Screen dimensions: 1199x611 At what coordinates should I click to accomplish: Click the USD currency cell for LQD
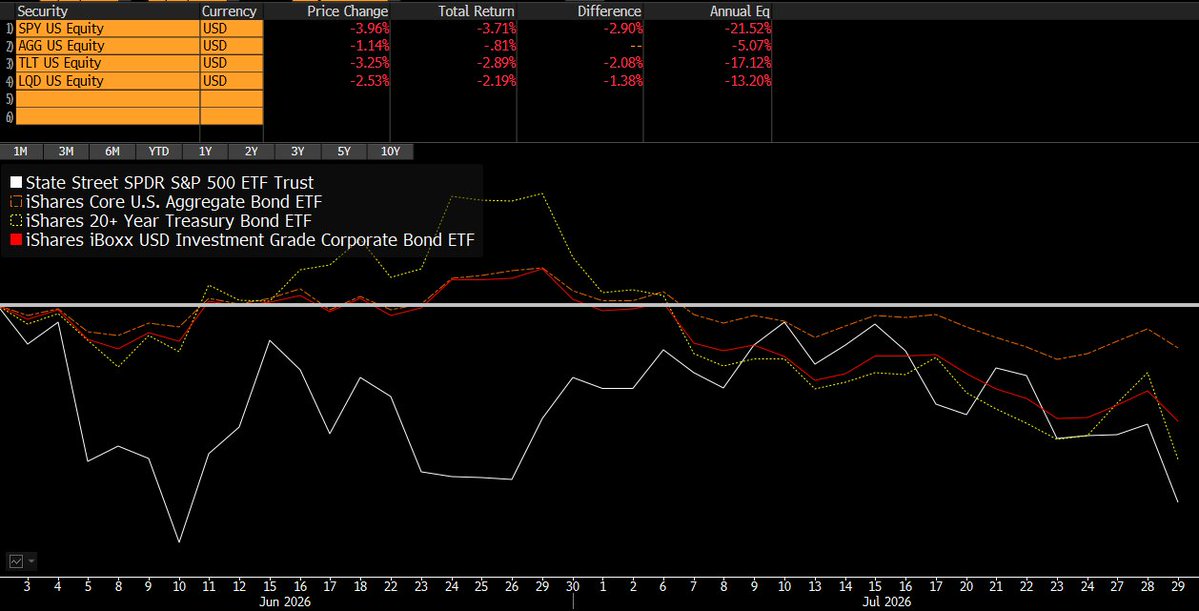tap(232, 81)
